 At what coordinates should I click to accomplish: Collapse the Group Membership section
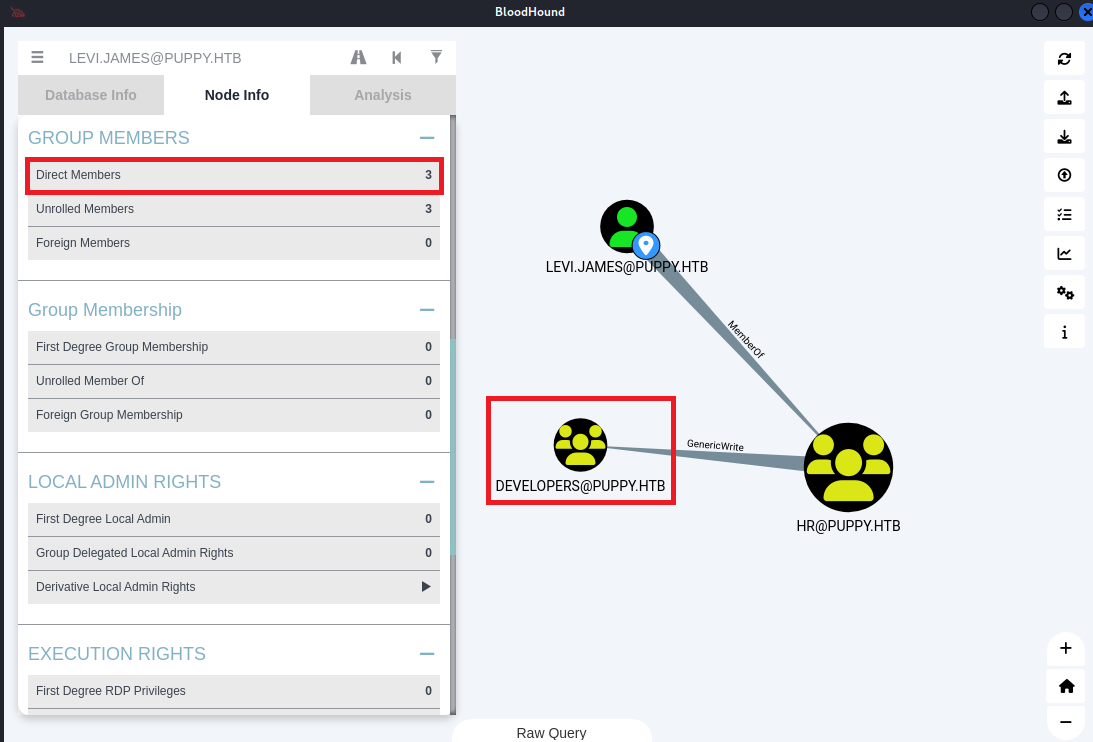point(427,310)
